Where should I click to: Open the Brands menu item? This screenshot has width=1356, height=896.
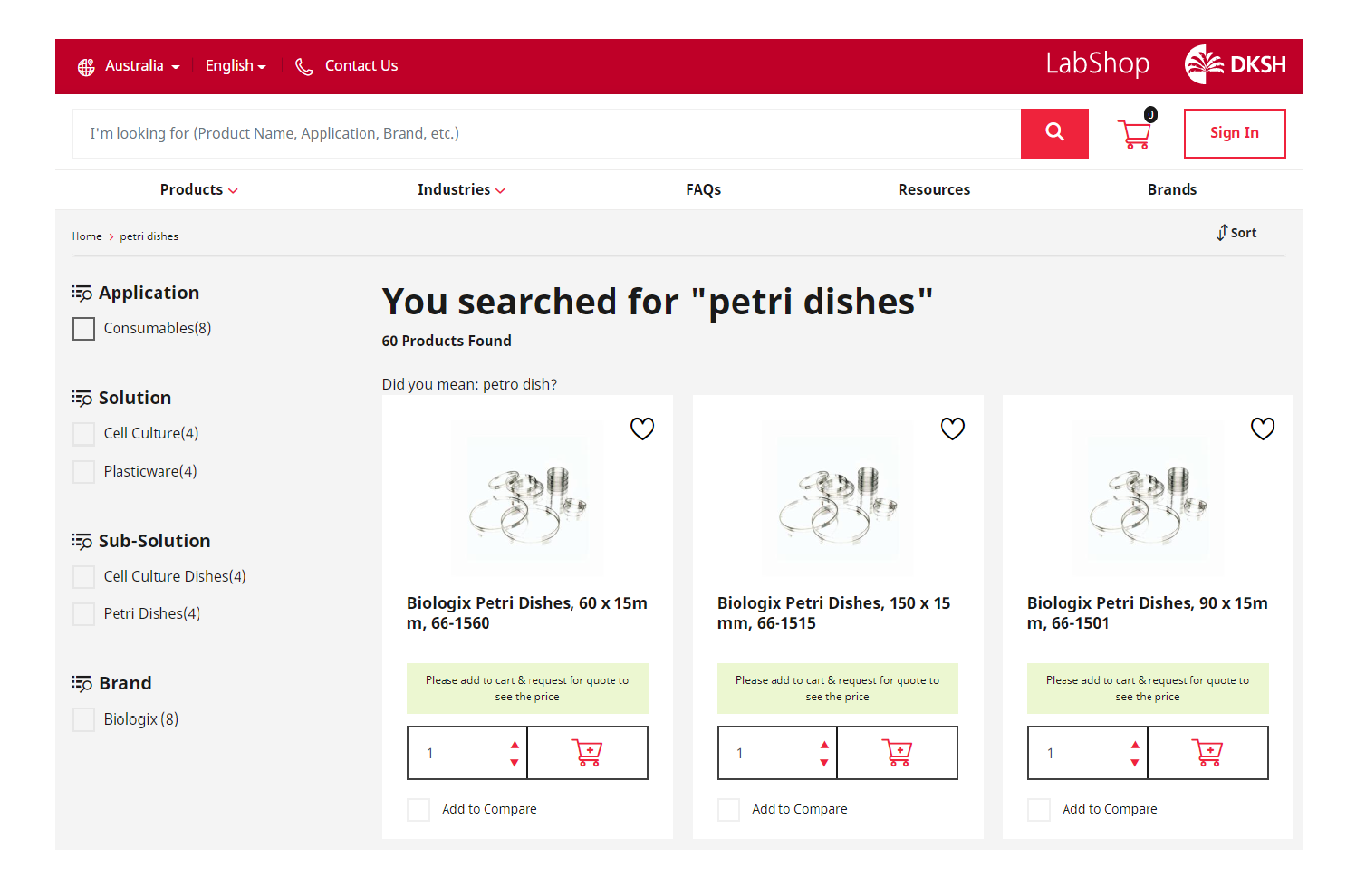click(1171, 189)
